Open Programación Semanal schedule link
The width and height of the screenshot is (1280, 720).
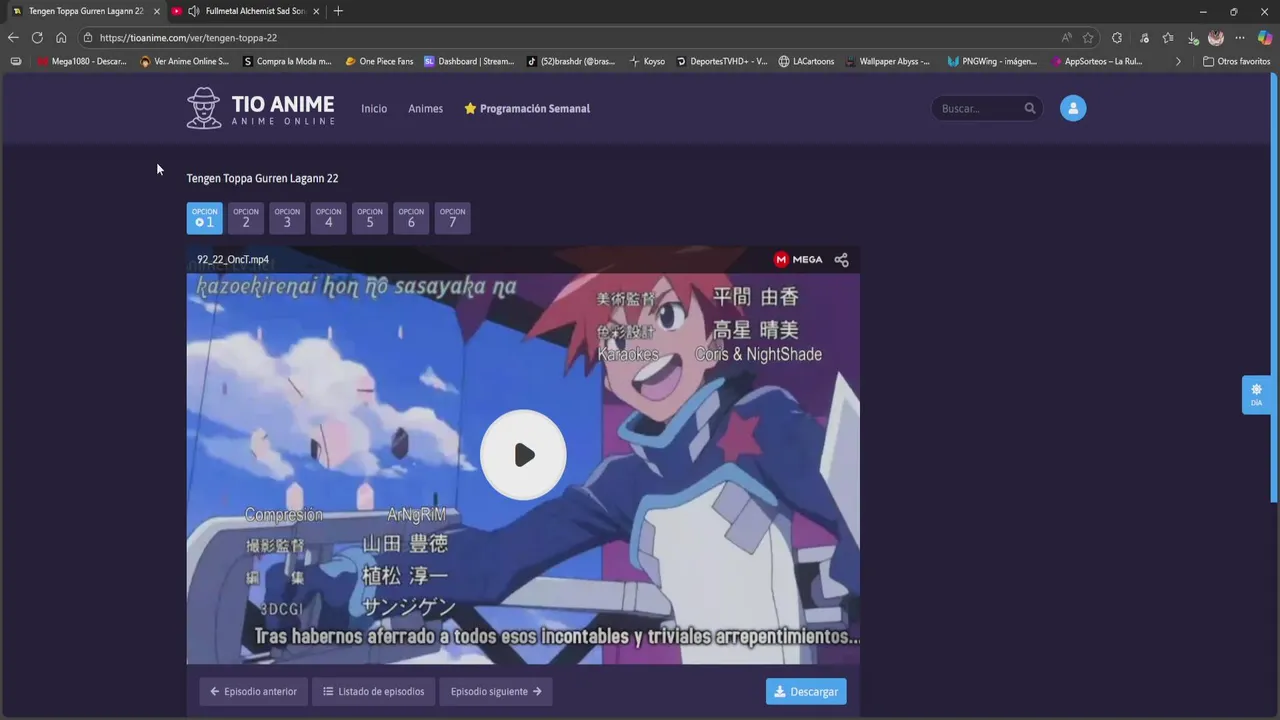point(527,108)
